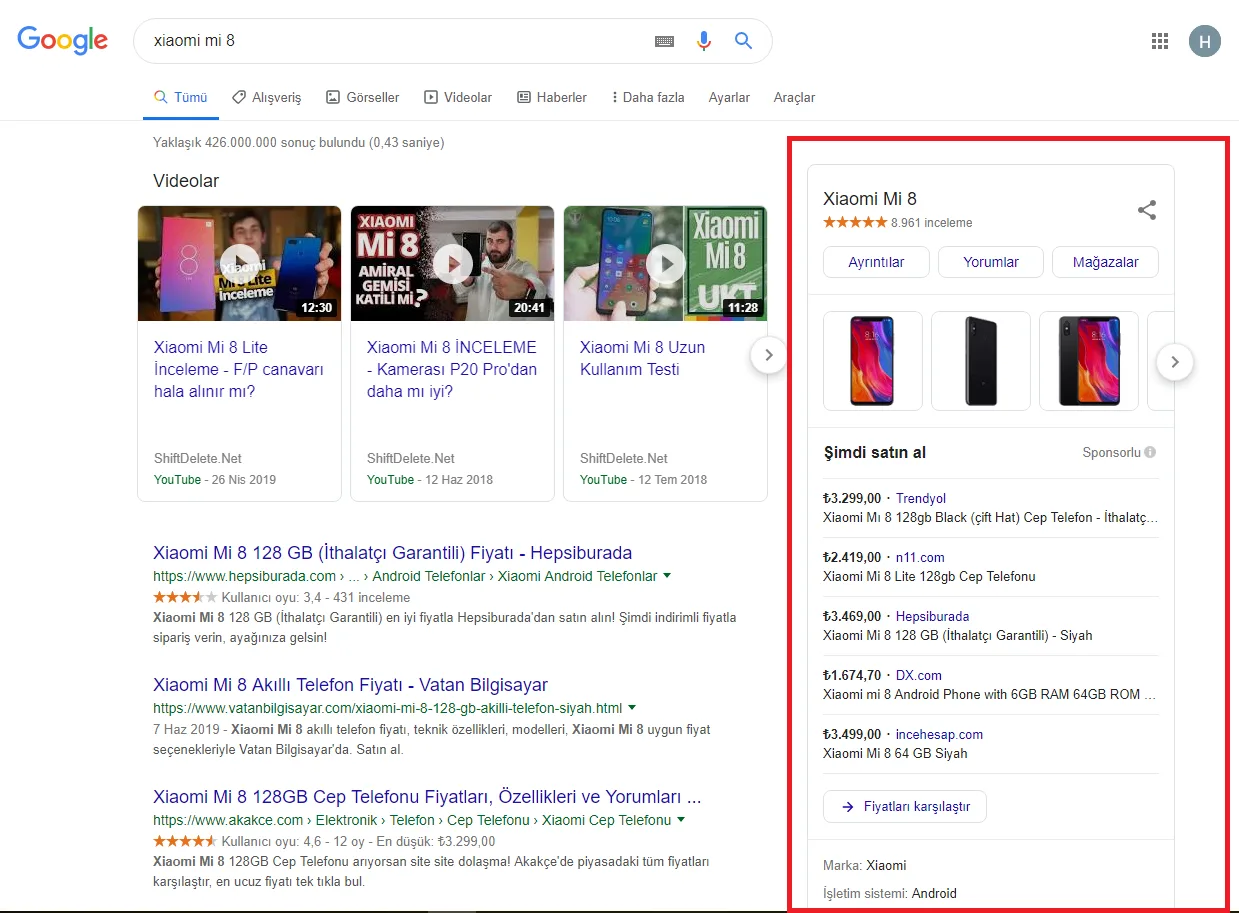Viewport: 1239px width, 913px height.
Task: Play the Uzun Kullanım Testi video
Action: point(665,263)
